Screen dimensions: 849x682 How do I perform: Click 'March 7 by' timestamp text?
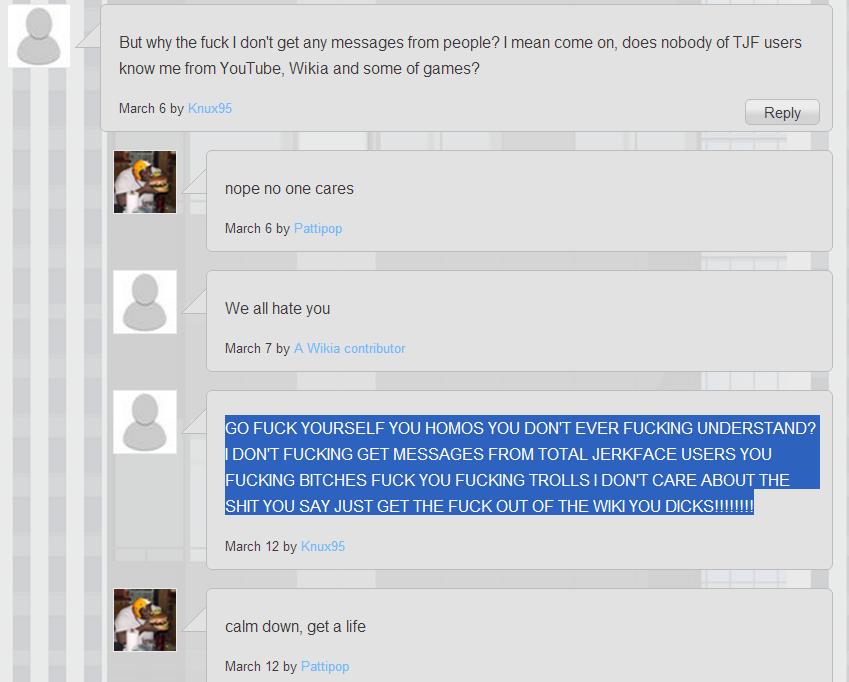pyautogui.click(x=258, y=348)
